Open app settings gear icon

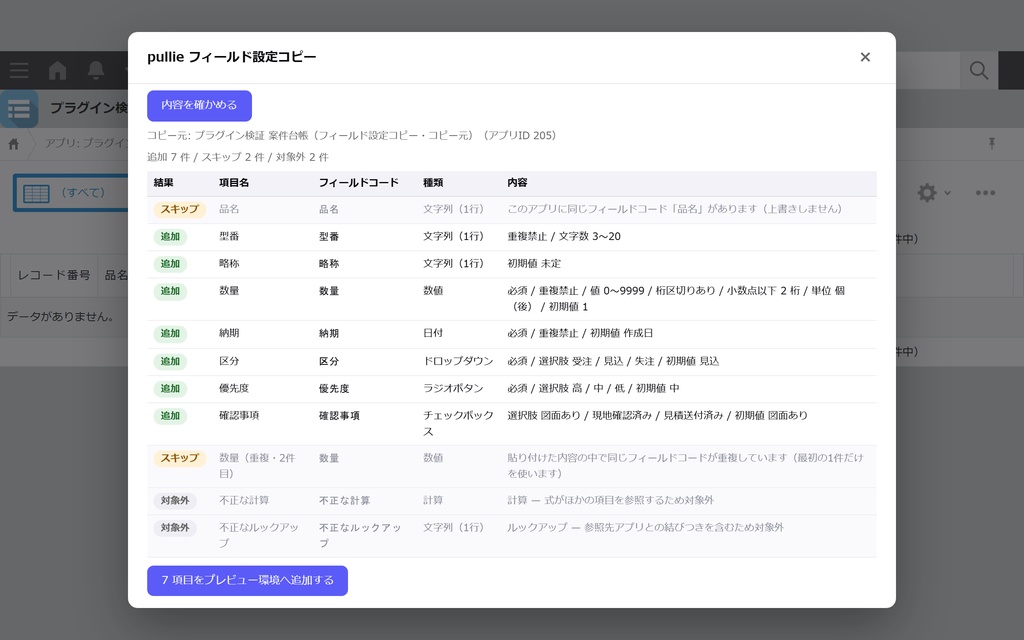(927, 193)
